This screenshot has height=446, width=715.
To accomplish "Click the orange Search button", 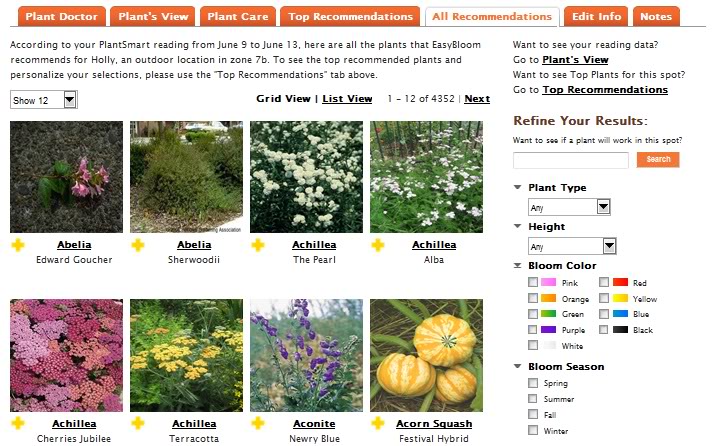I will 658,160.
